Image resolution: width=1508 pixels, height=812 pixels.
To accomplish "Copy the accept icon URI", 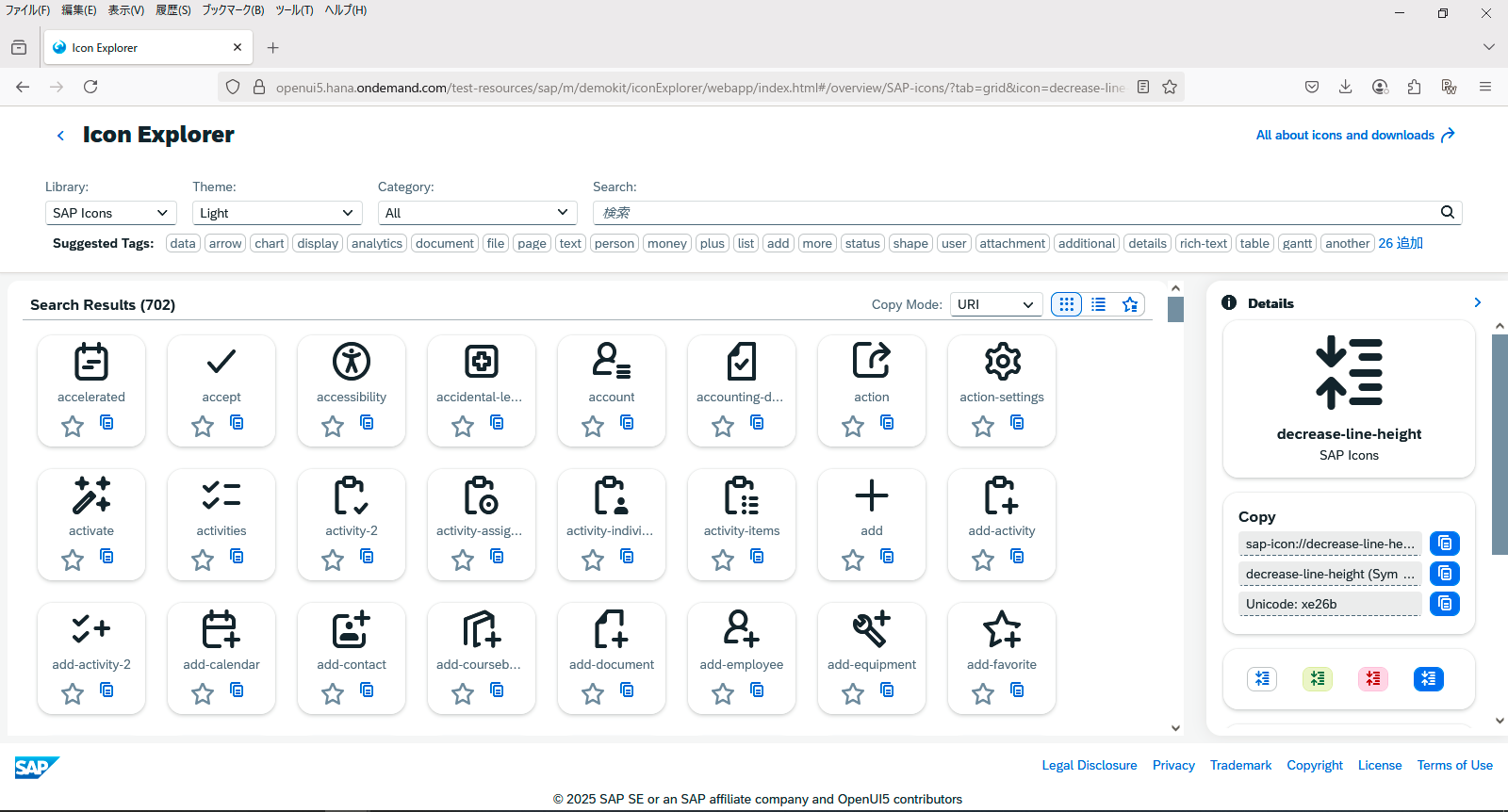I will [238, 423].
